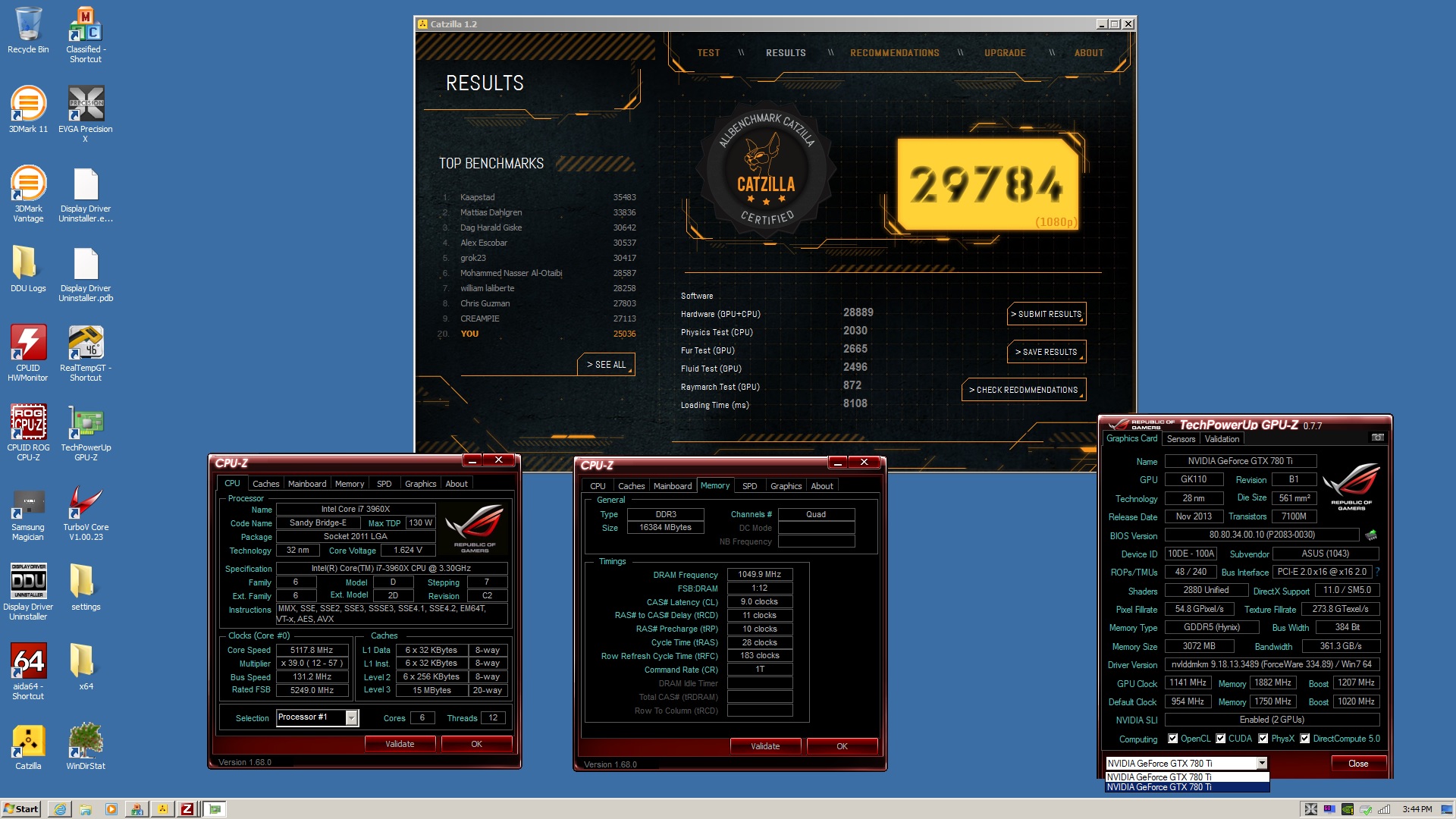The width and height of the screenshot is (1456, 819).
Task: Open the UPGRADE tab in Catzilla
Action: pyautogui.click(x=1005, y=53)
